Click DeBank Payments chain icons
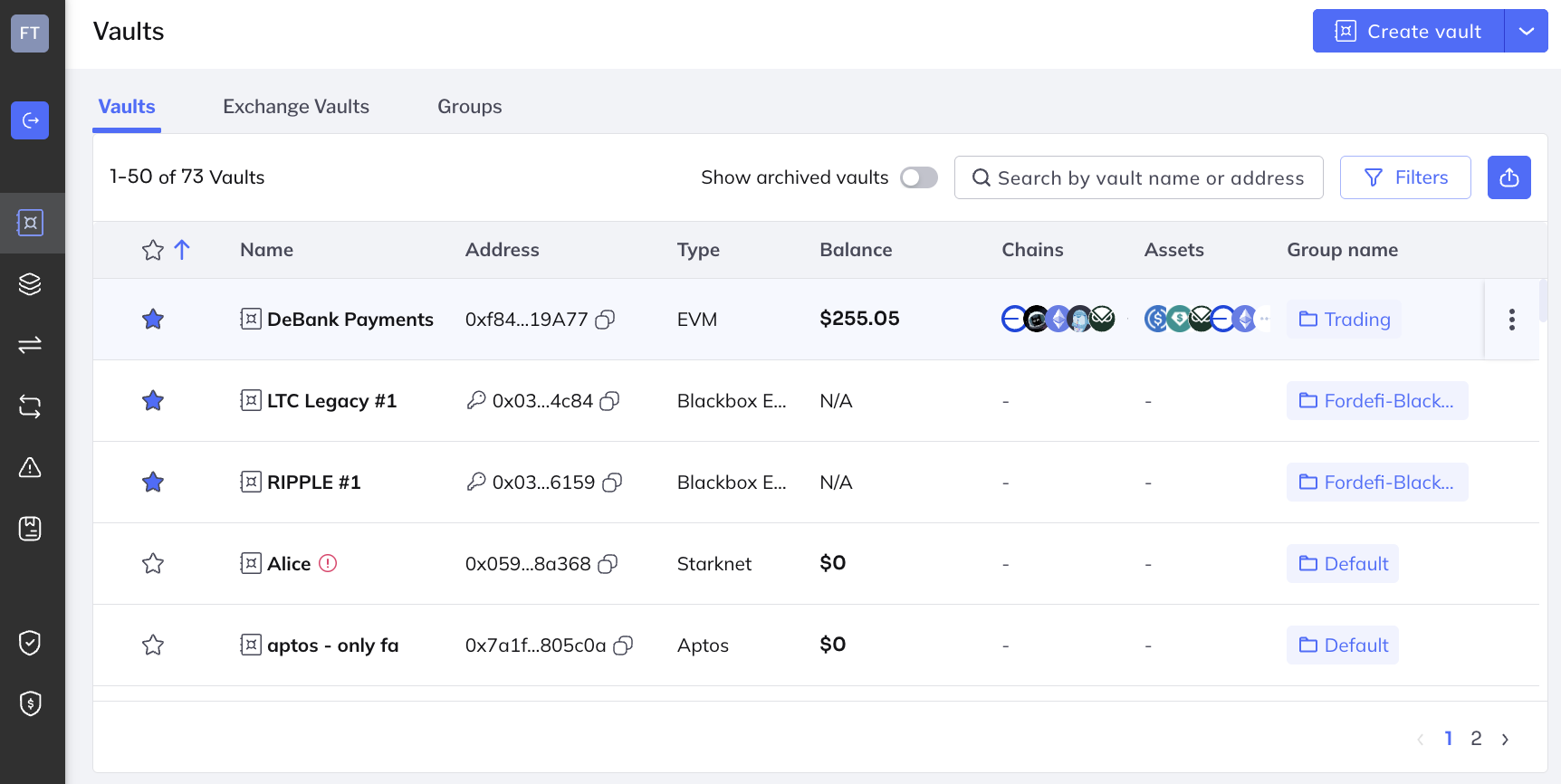 pyautogui.click(x=1058, y=319)
